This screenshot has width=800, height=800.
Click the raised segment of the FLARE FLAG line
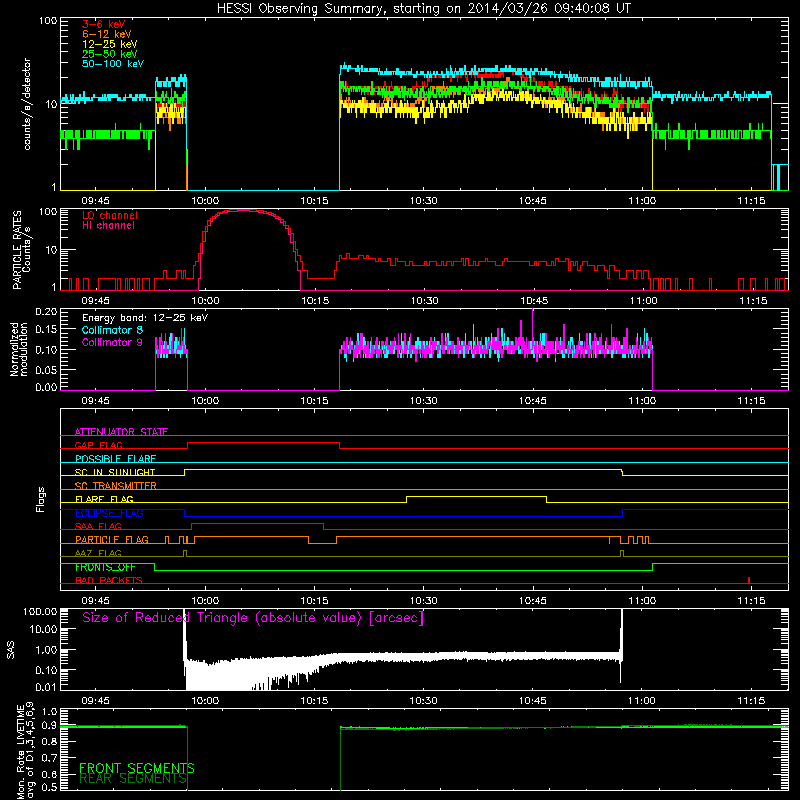pyautogui.click(x=476, y=496)
